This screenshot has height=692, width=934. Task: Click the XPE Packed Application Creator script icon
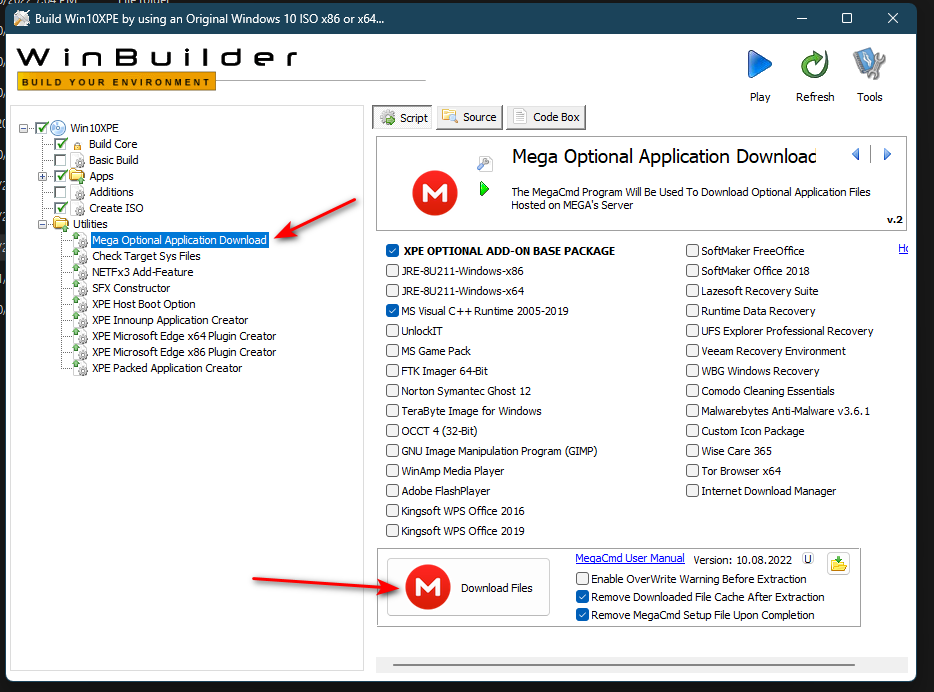pos(80,369)
